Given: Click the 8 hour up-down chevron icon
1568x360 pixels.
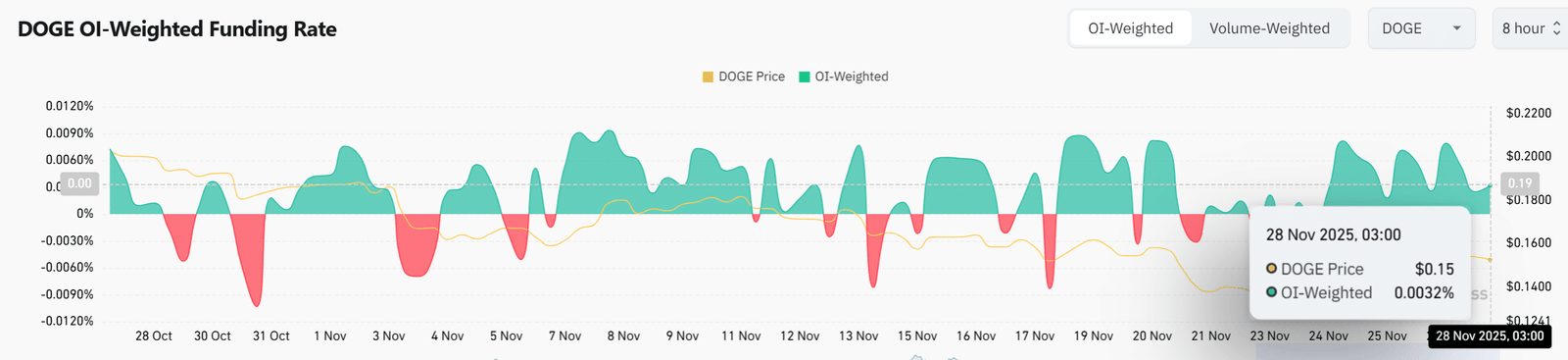Looking at the screenshot, I should [x=1556, y=28].
